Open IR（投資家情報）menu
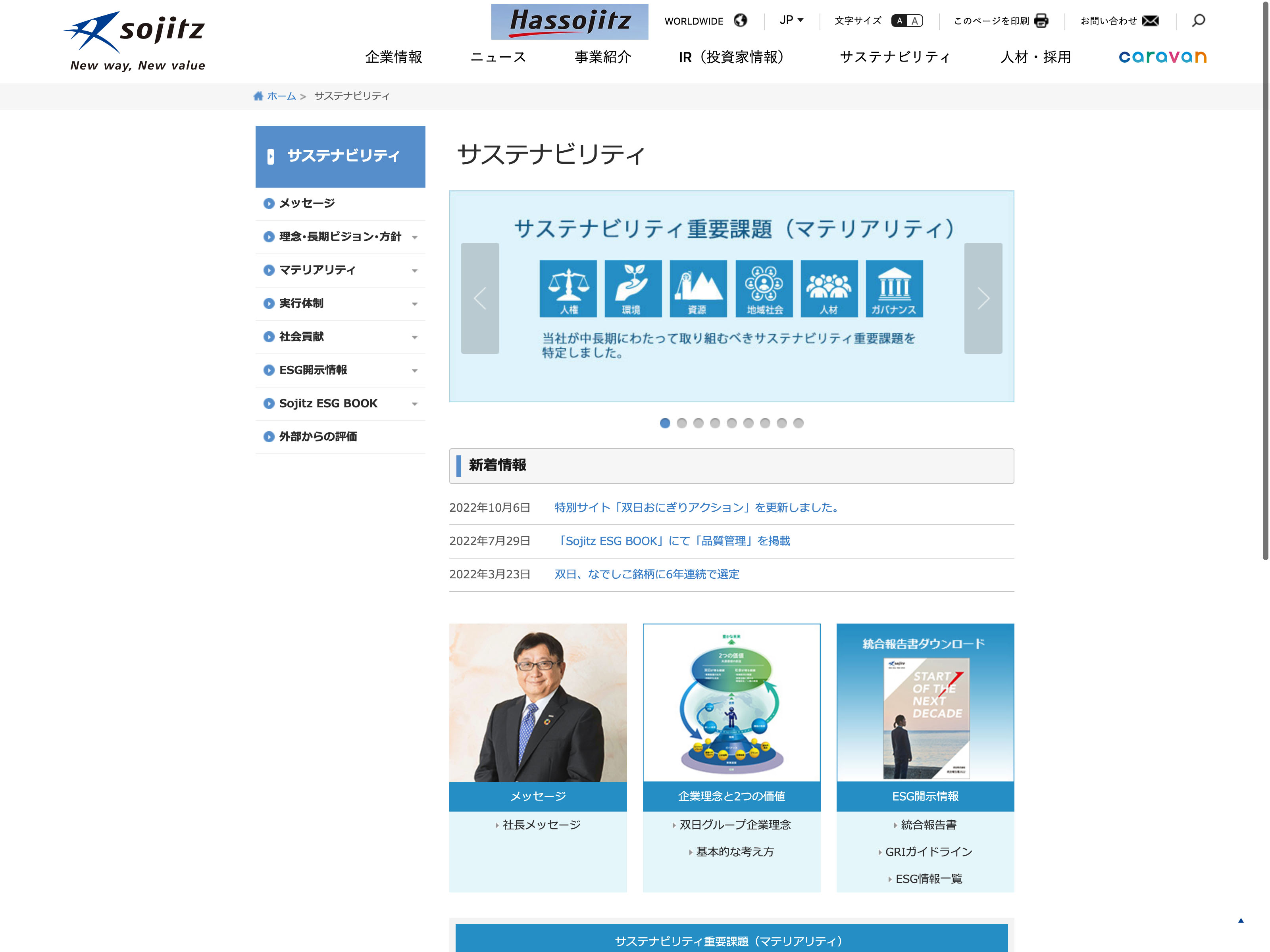Viewport: 1270px width, 952px height. [731, 57]
